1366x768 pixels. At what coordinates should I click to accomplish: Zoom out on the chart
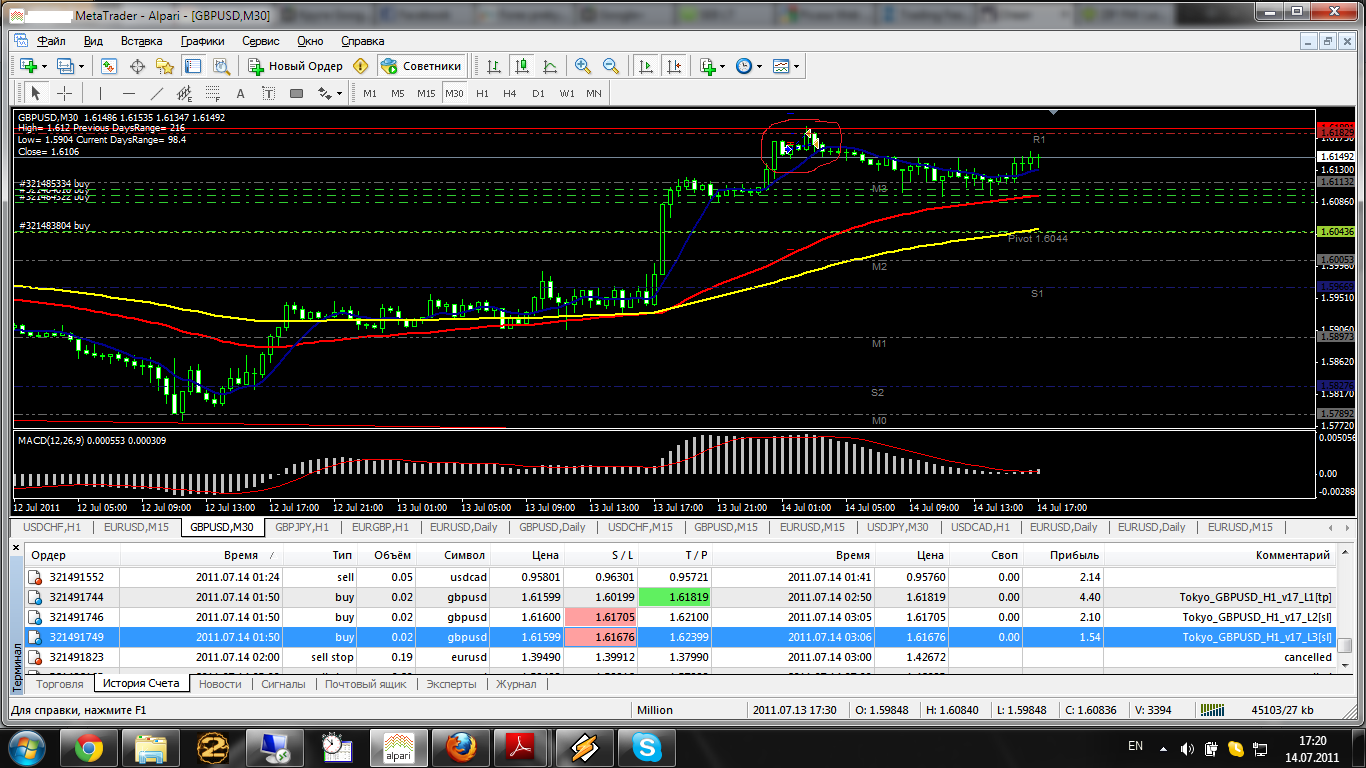click(610, 66)
